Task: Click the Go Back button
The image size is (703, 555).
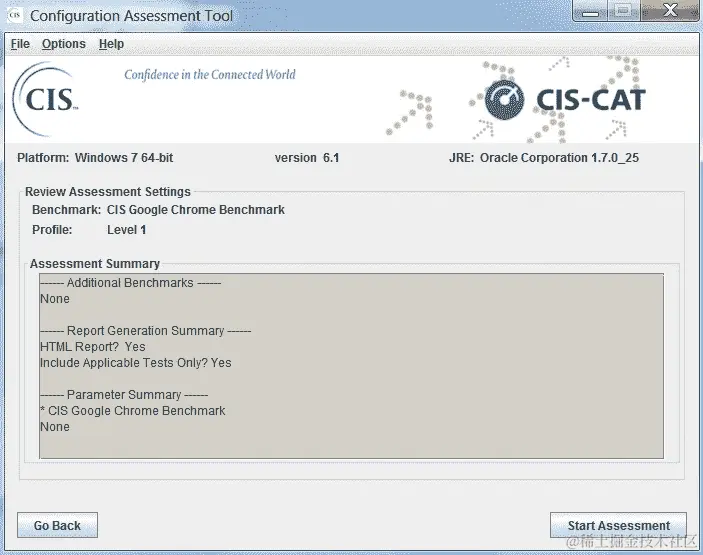Action: point(57,525)
